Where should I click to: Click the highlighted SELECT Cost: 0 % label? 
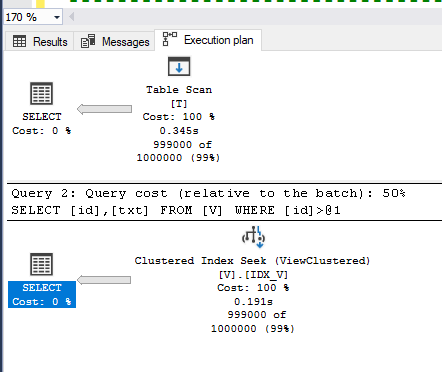(42, 295)
